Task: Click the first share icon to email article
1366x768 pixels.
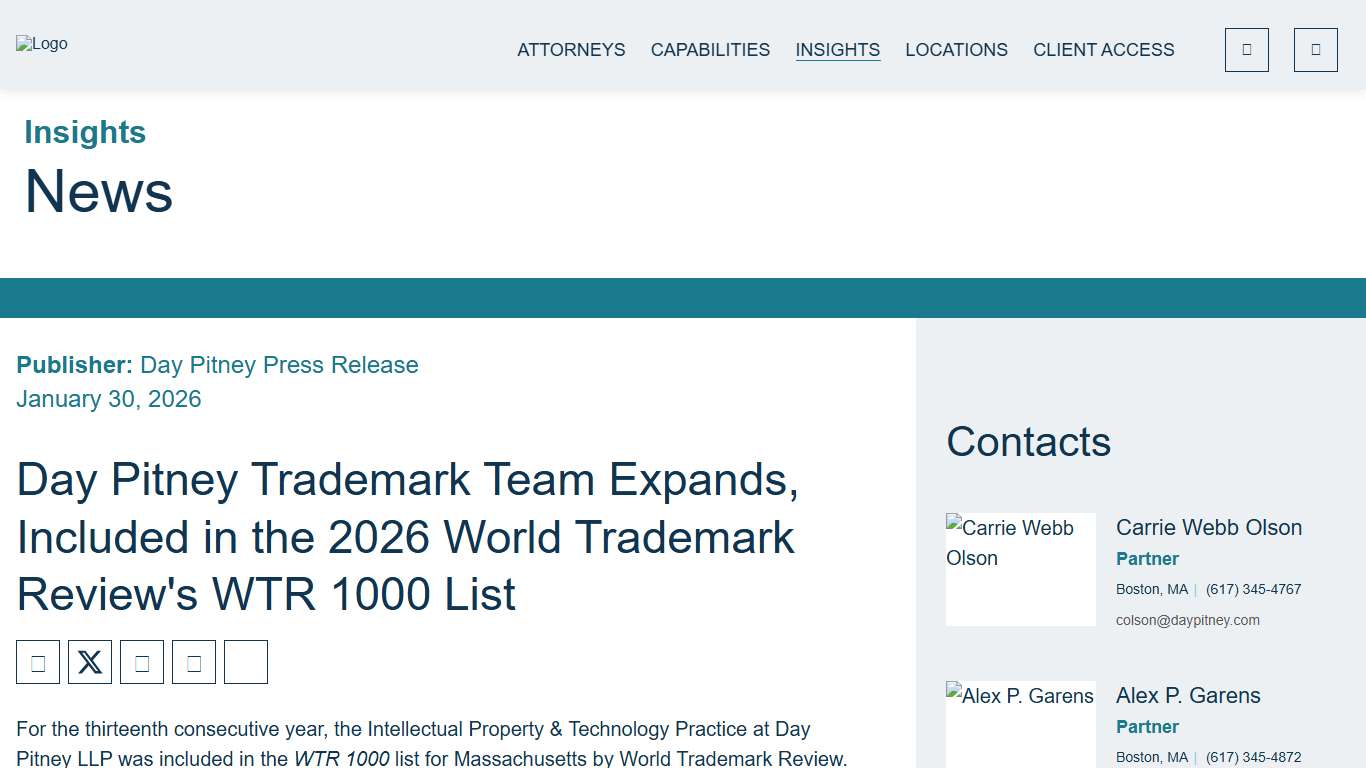Action: (38, 661)
